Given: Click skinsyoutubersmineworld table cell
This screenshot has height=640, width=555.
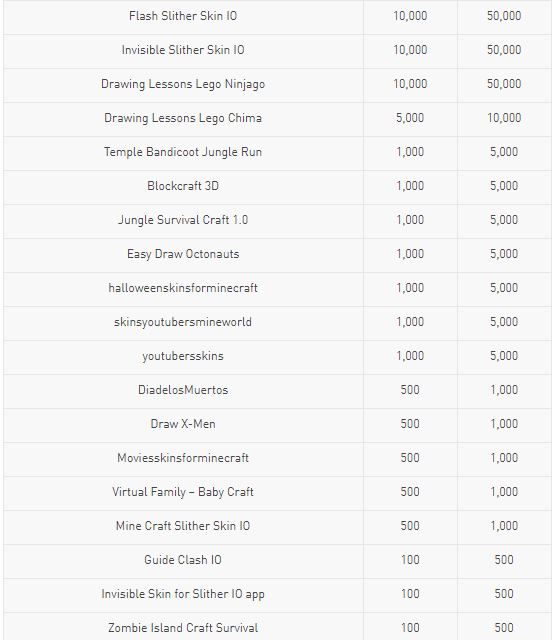Looking at the screenshot, I should pyautogui.click(x=183, y=322).
